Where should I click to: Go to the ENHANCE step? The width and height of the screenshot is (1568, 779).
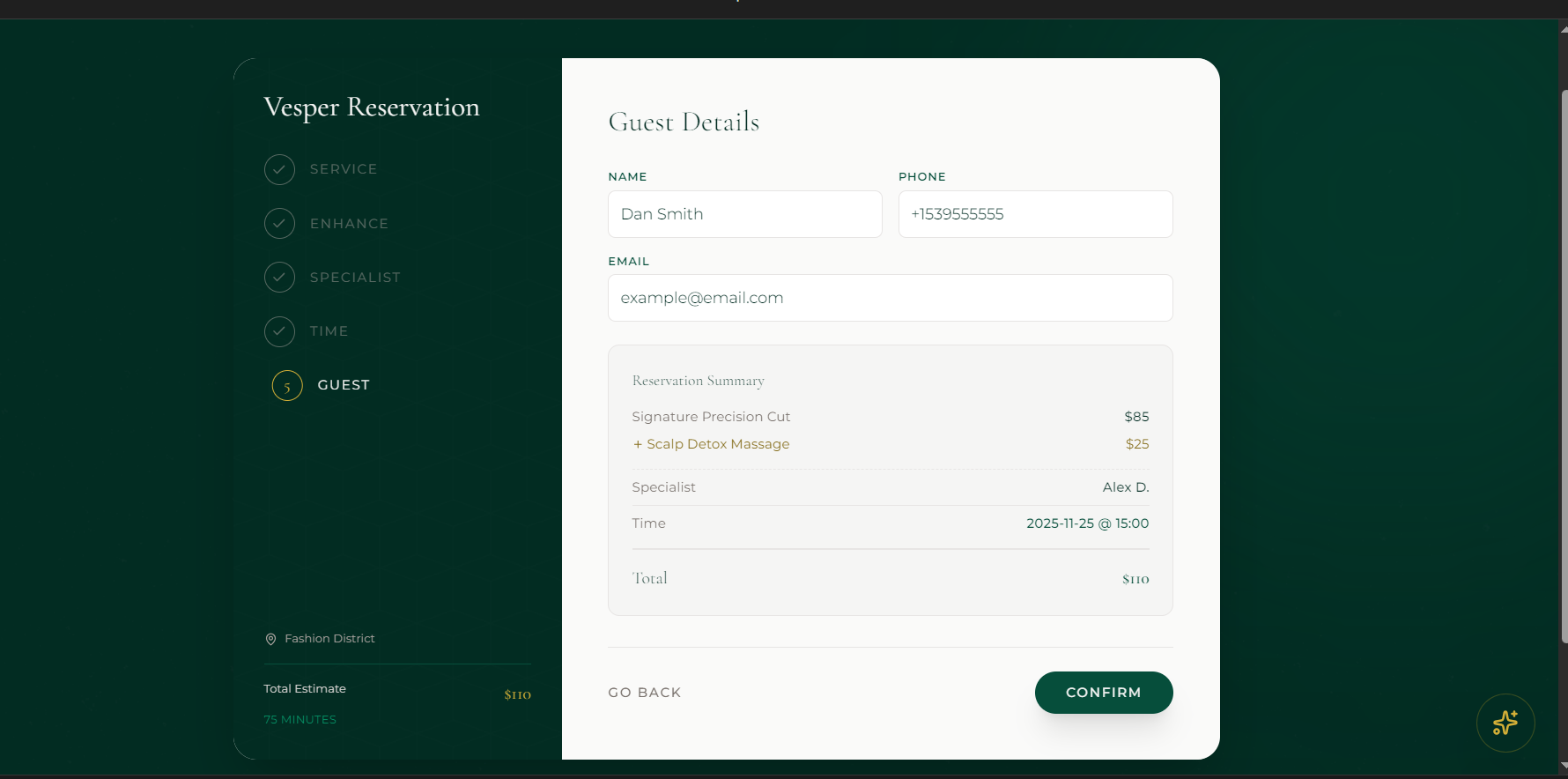[349, 224]
